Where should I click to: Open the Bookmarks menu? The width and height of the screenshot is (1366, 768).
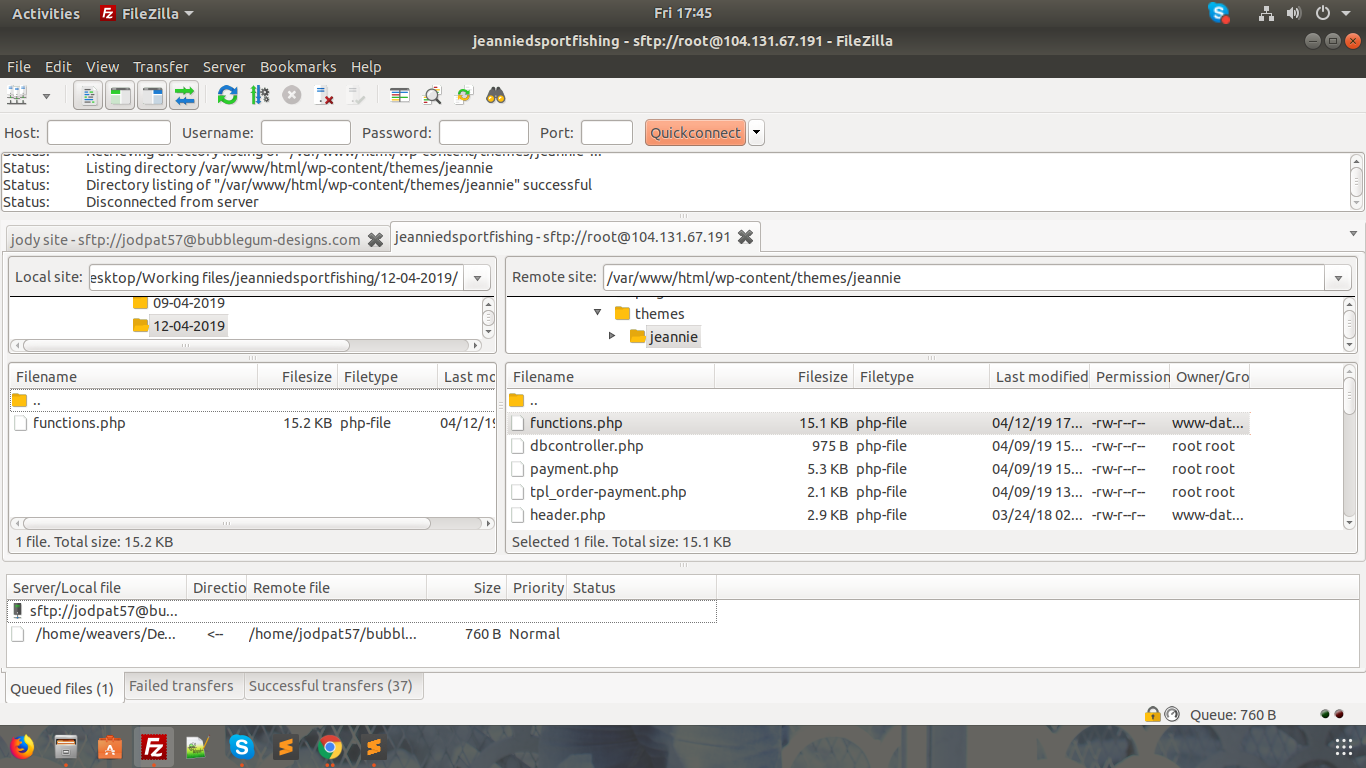pos(298,67)
